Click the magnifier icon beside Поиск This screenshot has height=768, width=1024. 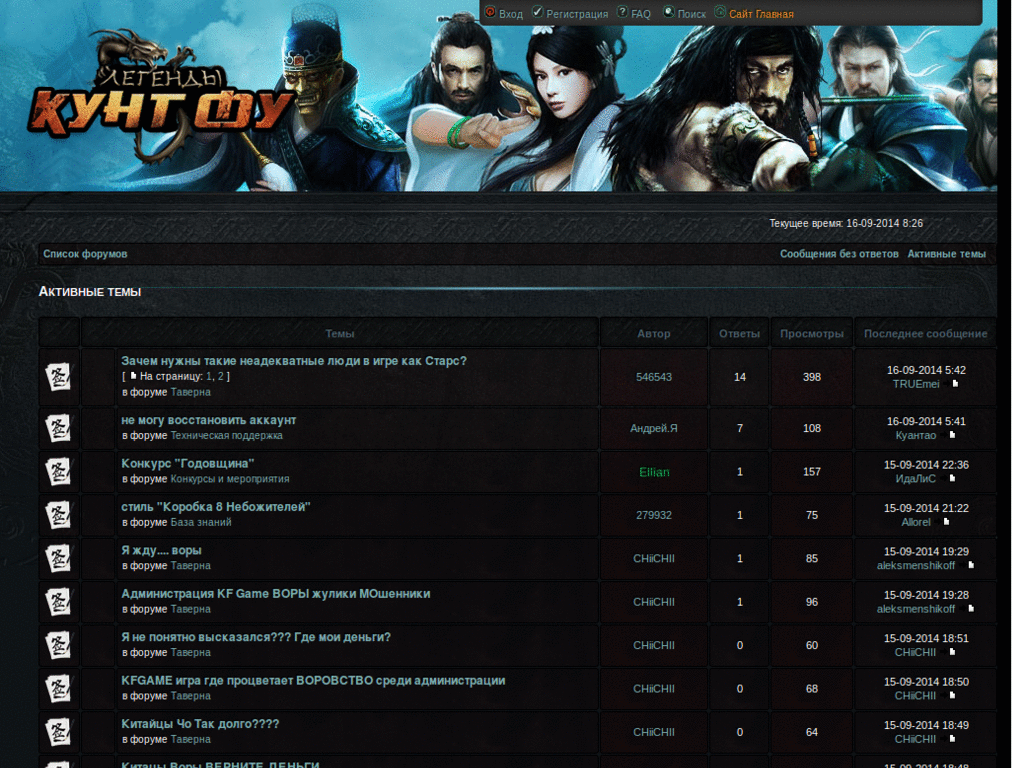pyautogui.click(x=669, y=12)
